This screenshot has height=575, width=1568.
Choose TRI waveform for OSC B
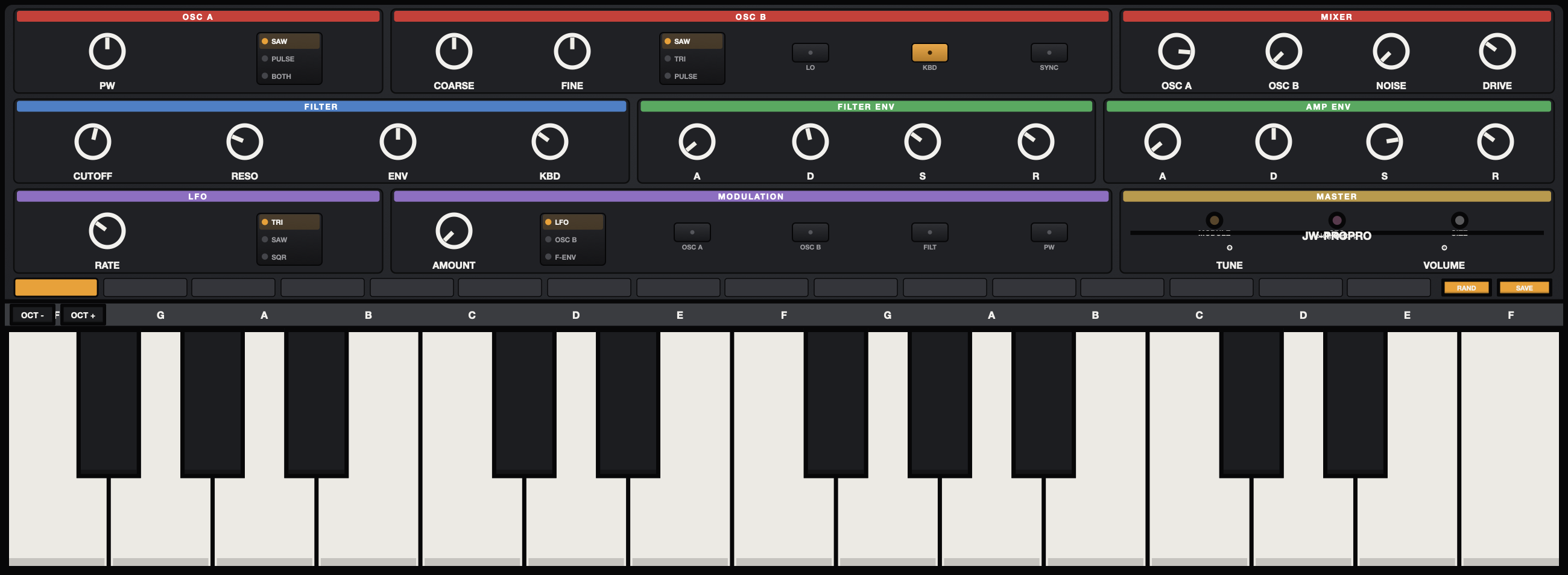(x=693, y=58)
